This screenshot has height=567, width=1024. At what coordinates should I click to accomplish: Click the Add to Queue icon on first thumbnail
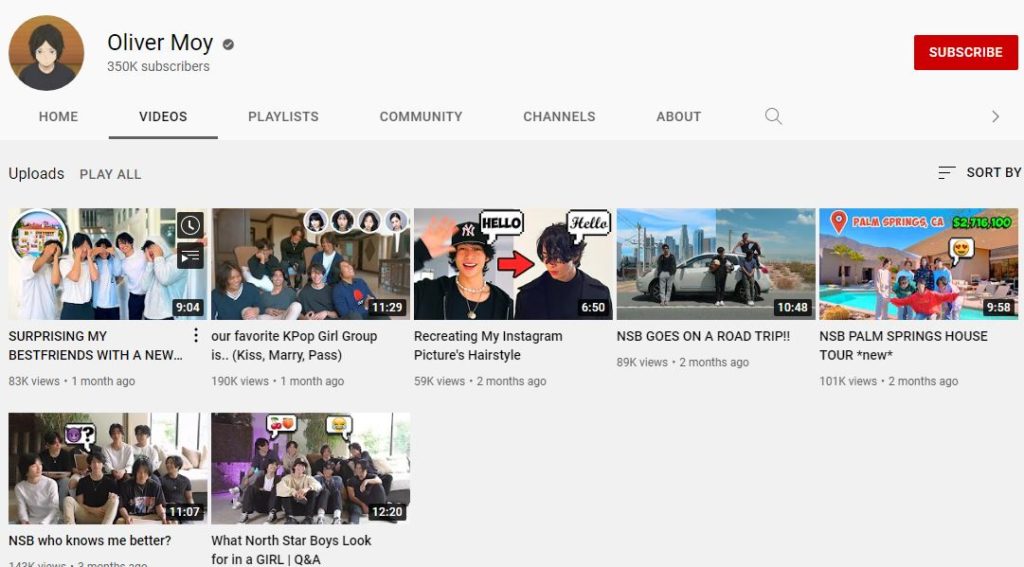click(x=190, y=256)
